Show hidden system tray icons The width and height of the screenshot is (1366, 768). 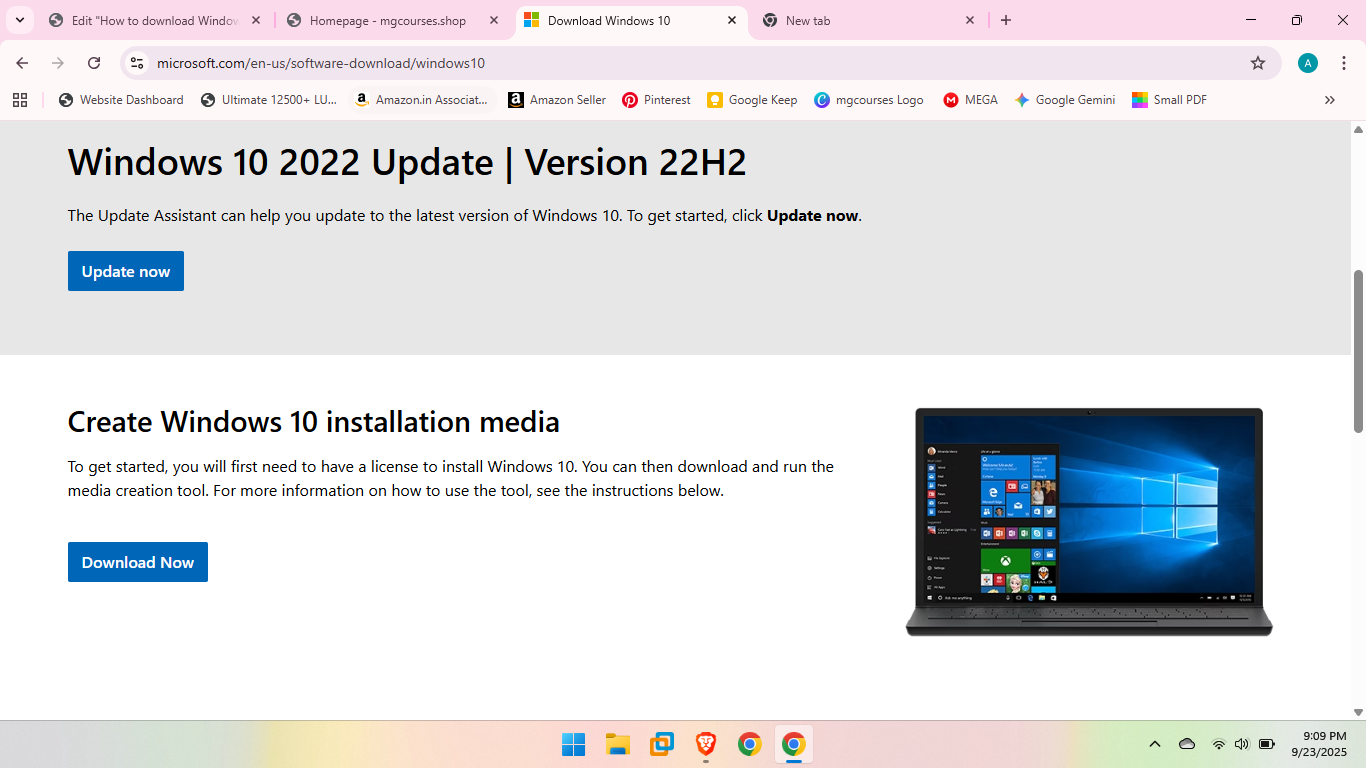point(1155,744)
